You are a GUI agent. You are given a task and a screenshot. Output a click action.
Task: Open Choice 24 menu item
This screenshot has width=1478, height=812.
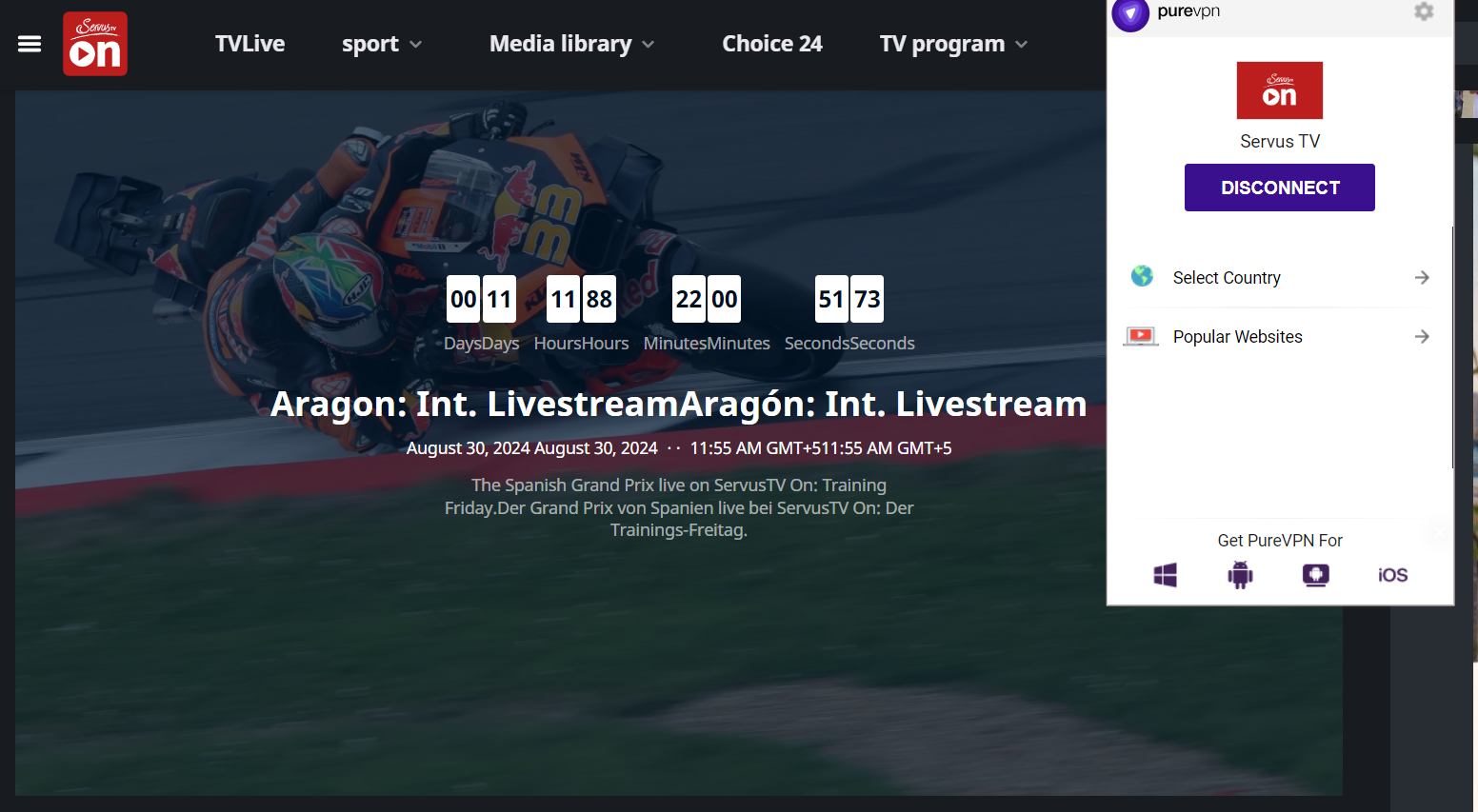pyautogui.click(x=772, y=44)
